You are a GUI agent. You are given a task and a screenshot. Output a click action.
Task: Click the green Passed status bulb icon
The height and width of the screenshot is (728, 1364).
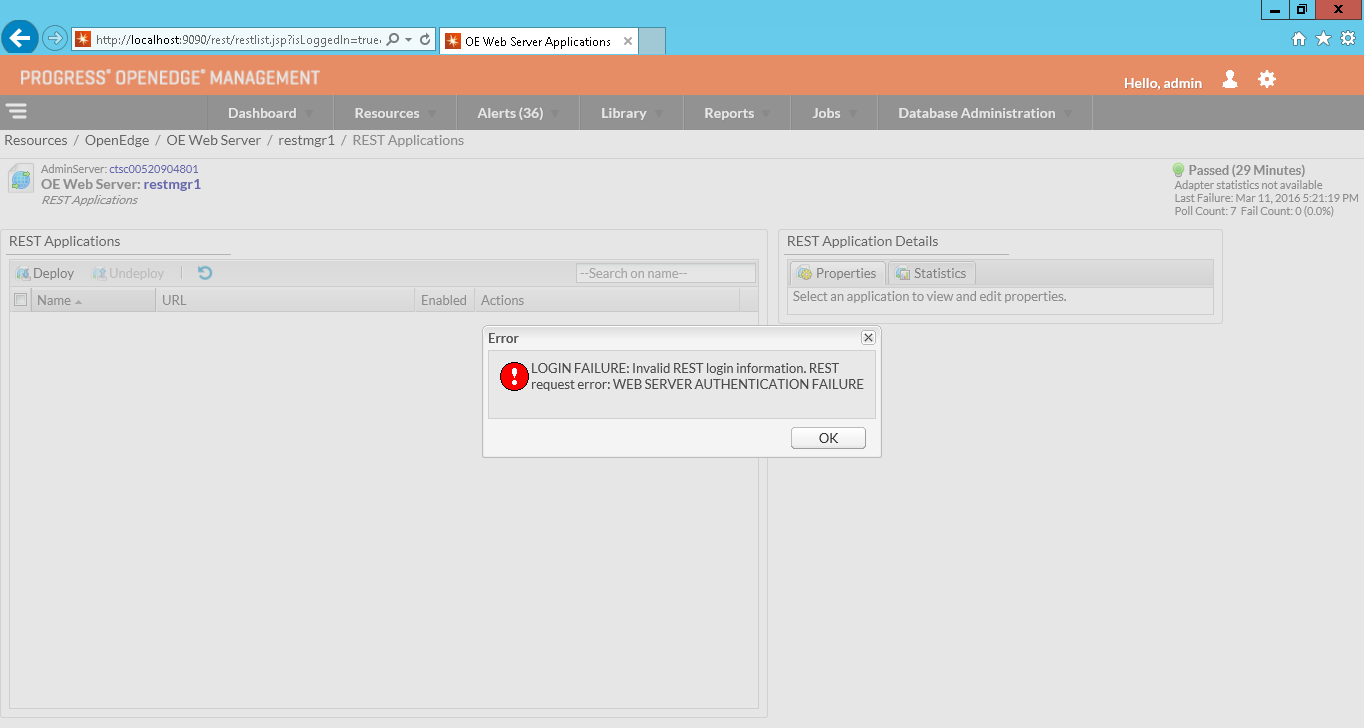(x=1178, y=170)
